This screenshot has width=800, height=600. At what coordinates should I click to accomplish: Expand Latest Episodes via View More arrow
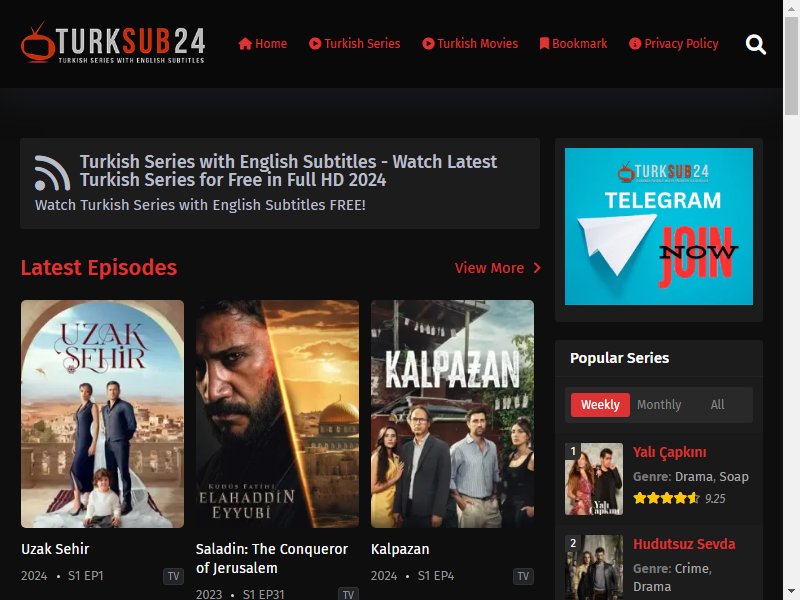[537, 268]
